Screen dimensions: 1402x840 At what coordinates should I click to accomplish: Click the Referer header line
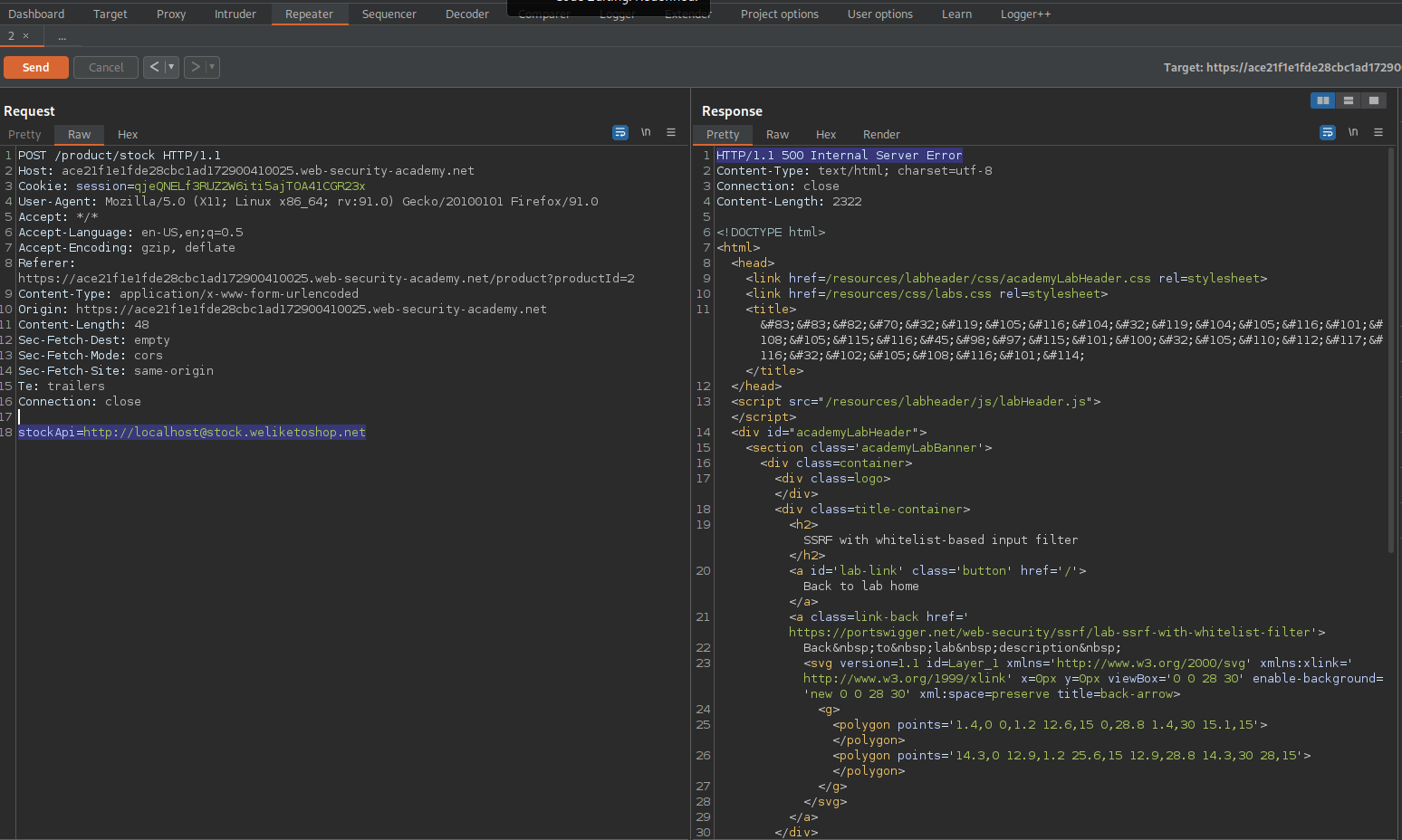pyautogui.click(x=326, y=271)
